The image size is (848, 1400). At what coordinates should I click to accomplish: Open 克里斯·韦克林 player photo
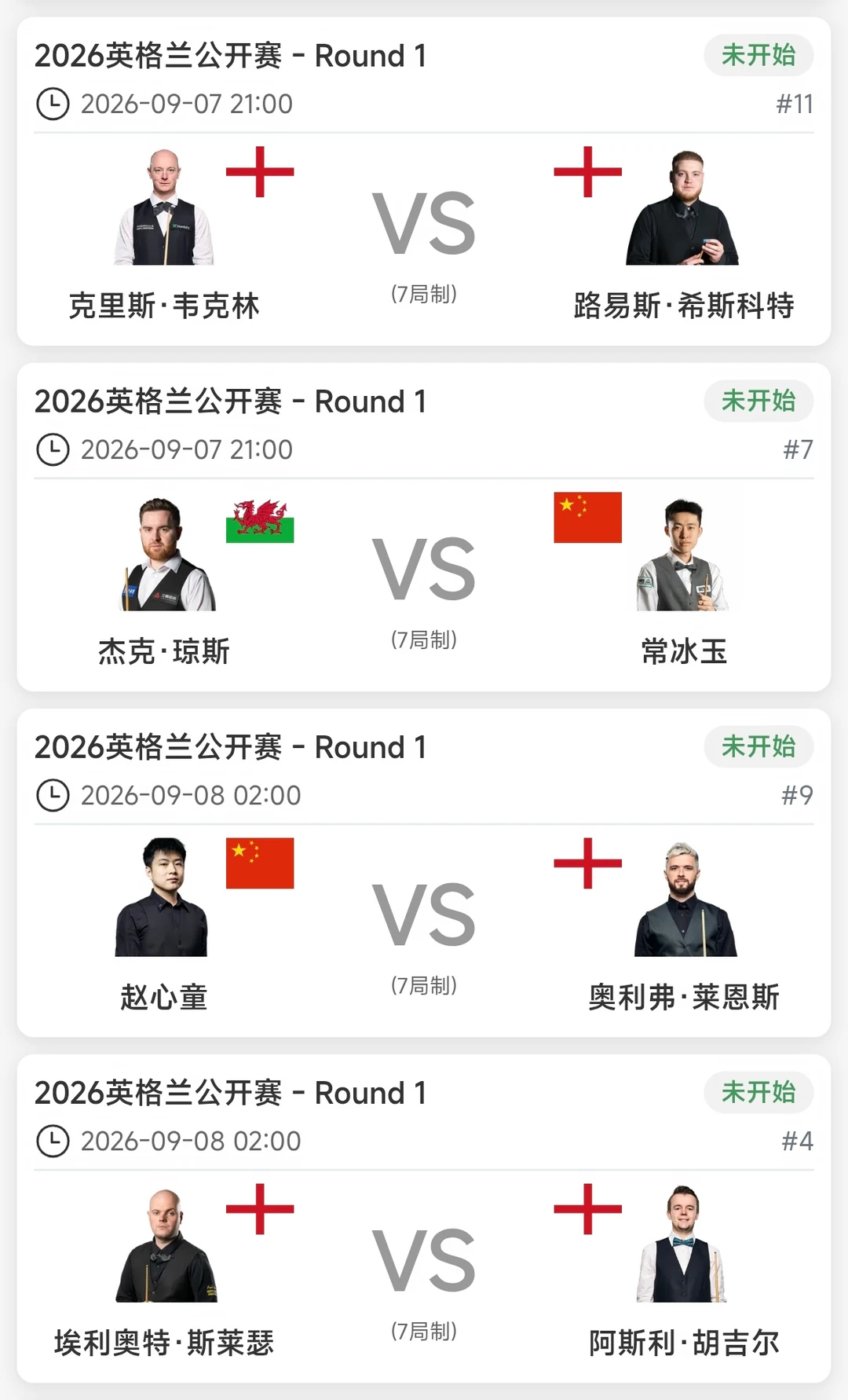[x=164, y=207]
